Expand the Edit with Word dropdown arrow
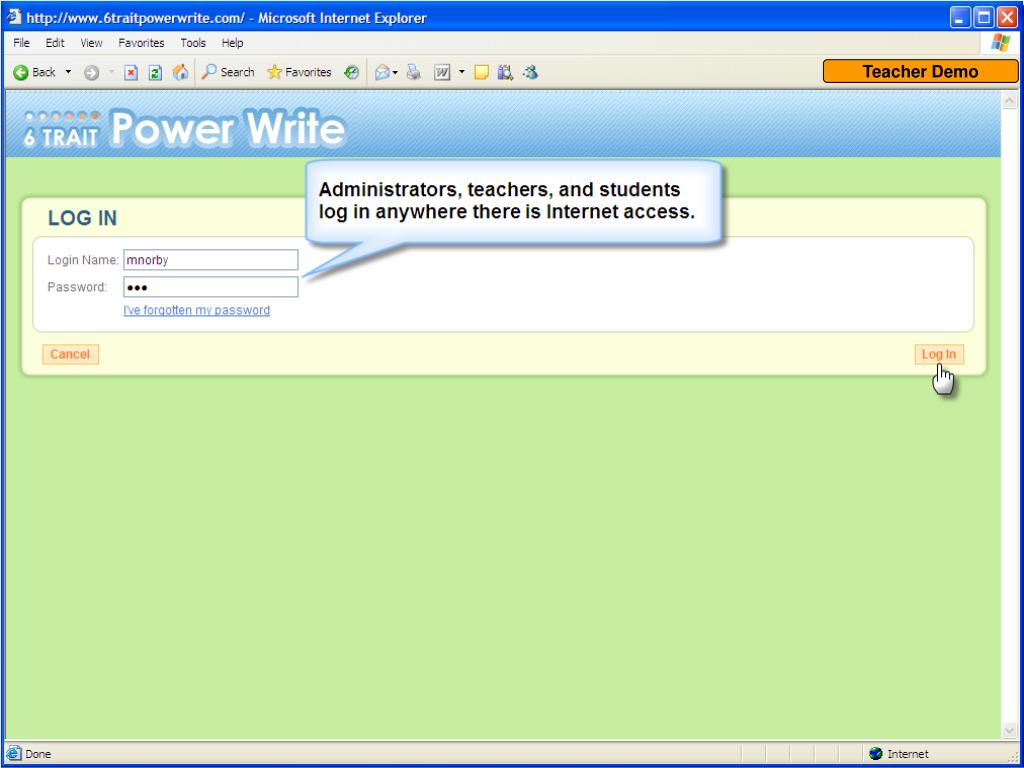The image size is (1024, 768). [x=461, y=72]
